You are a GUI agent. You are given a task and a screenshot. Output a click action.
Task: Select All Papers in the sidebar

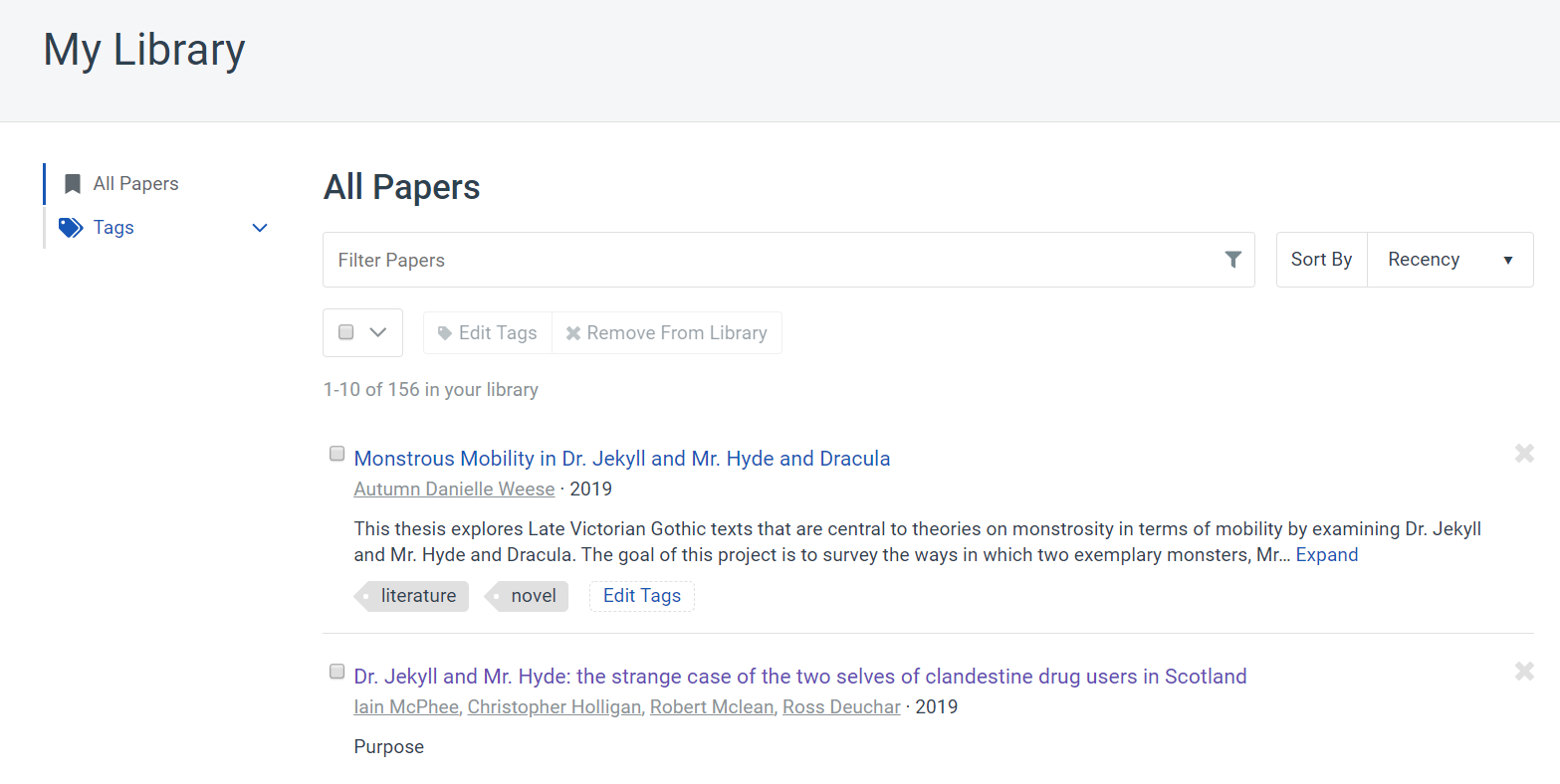click(135, 184)
